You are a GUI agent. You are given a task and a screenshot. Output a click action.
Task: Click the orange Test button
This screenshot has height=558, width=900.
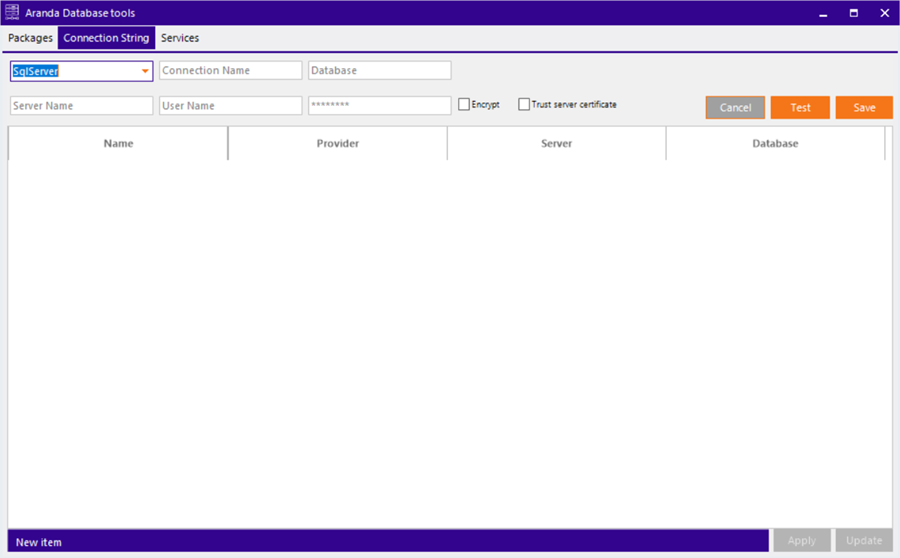click(800, 108)
